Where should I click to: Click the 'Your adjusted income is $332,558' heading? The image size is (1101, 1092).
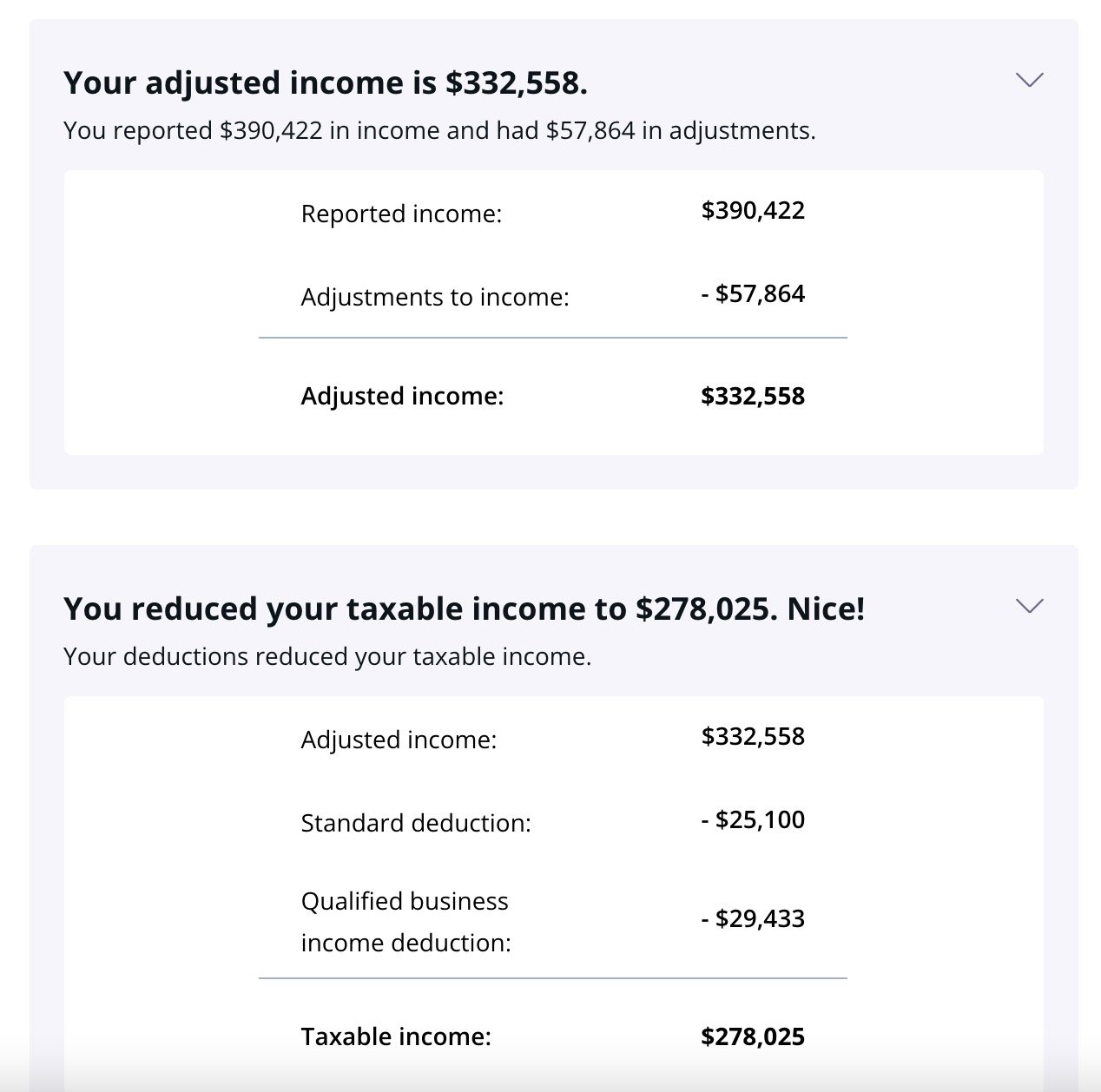coord(326,83)
